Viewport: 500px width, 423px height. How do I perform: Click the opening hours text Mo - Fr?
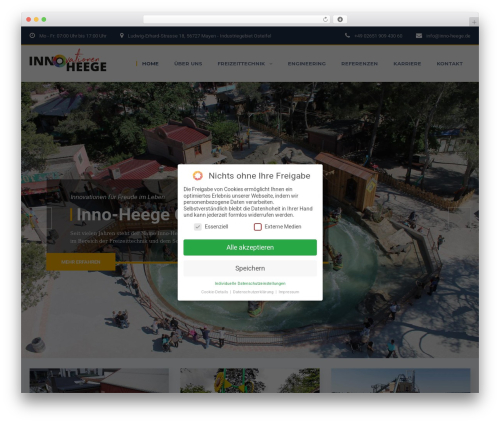(x=73, y=36)
